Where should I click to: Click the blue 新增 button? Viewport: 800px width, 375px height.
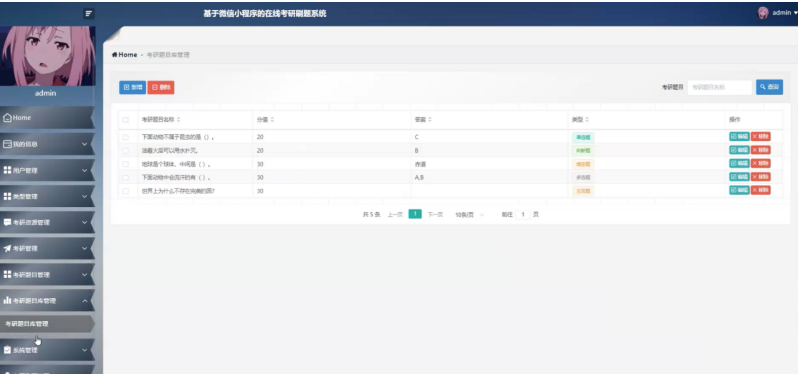[133, 87]
